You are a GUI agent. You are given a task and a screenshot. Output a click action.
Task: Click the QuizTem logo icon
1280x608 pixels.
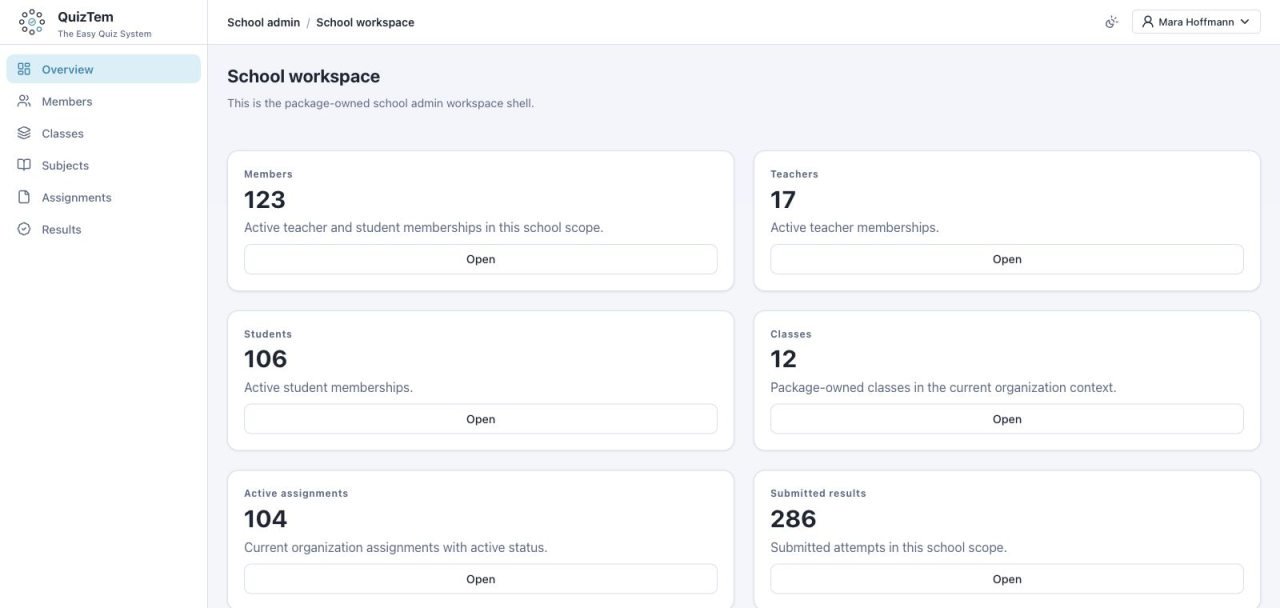click(x=32, y=22)
